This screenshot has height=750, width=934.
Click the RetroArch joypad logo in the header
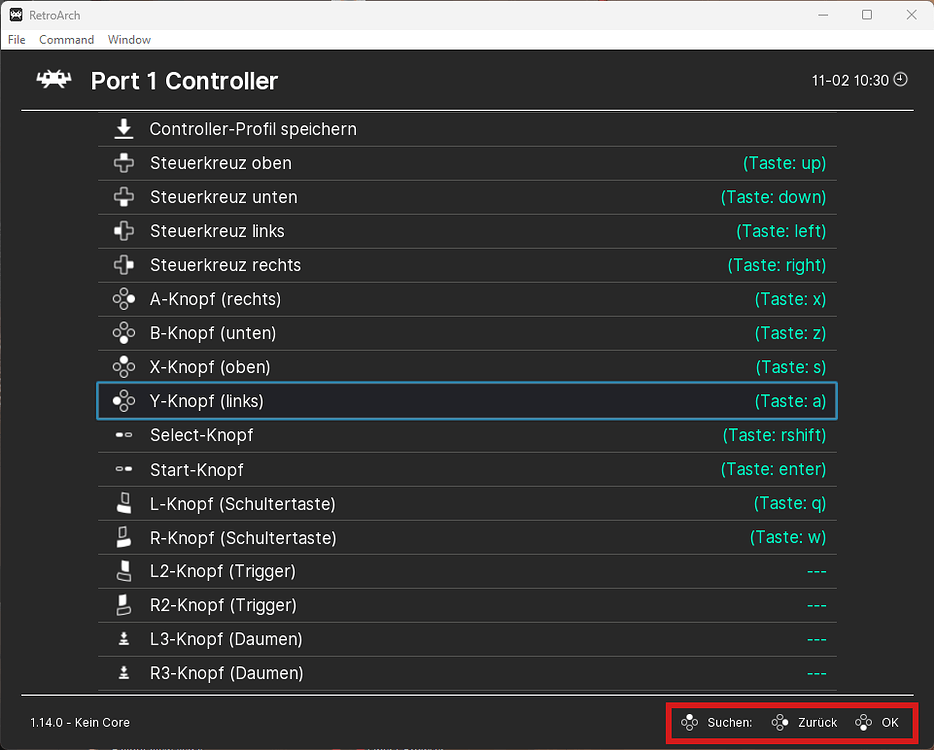54,78
